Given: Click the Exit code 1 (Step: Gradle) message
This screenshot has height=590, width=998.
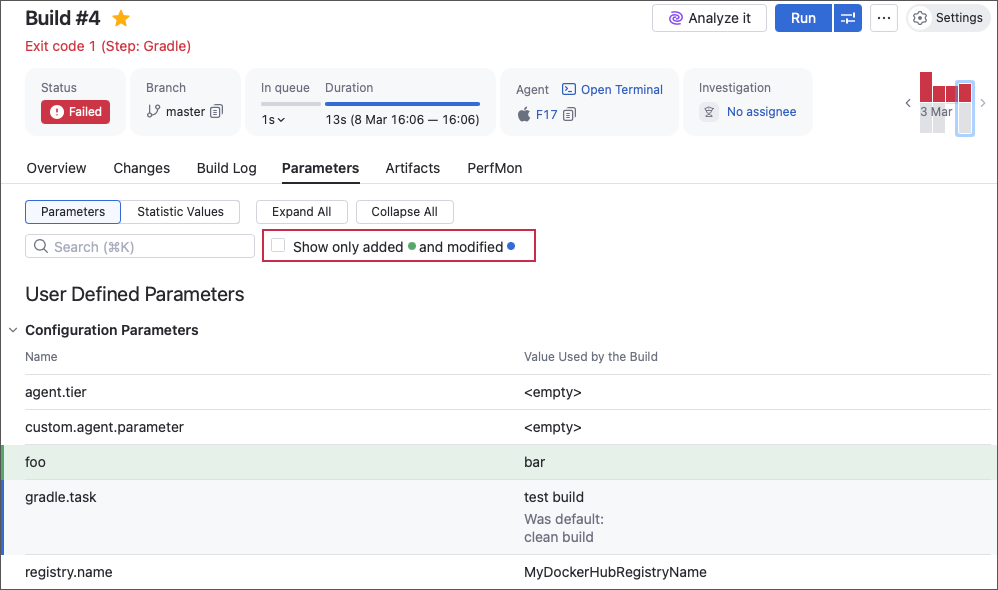Looking at the screenshot, I should (x=108, y=46).
